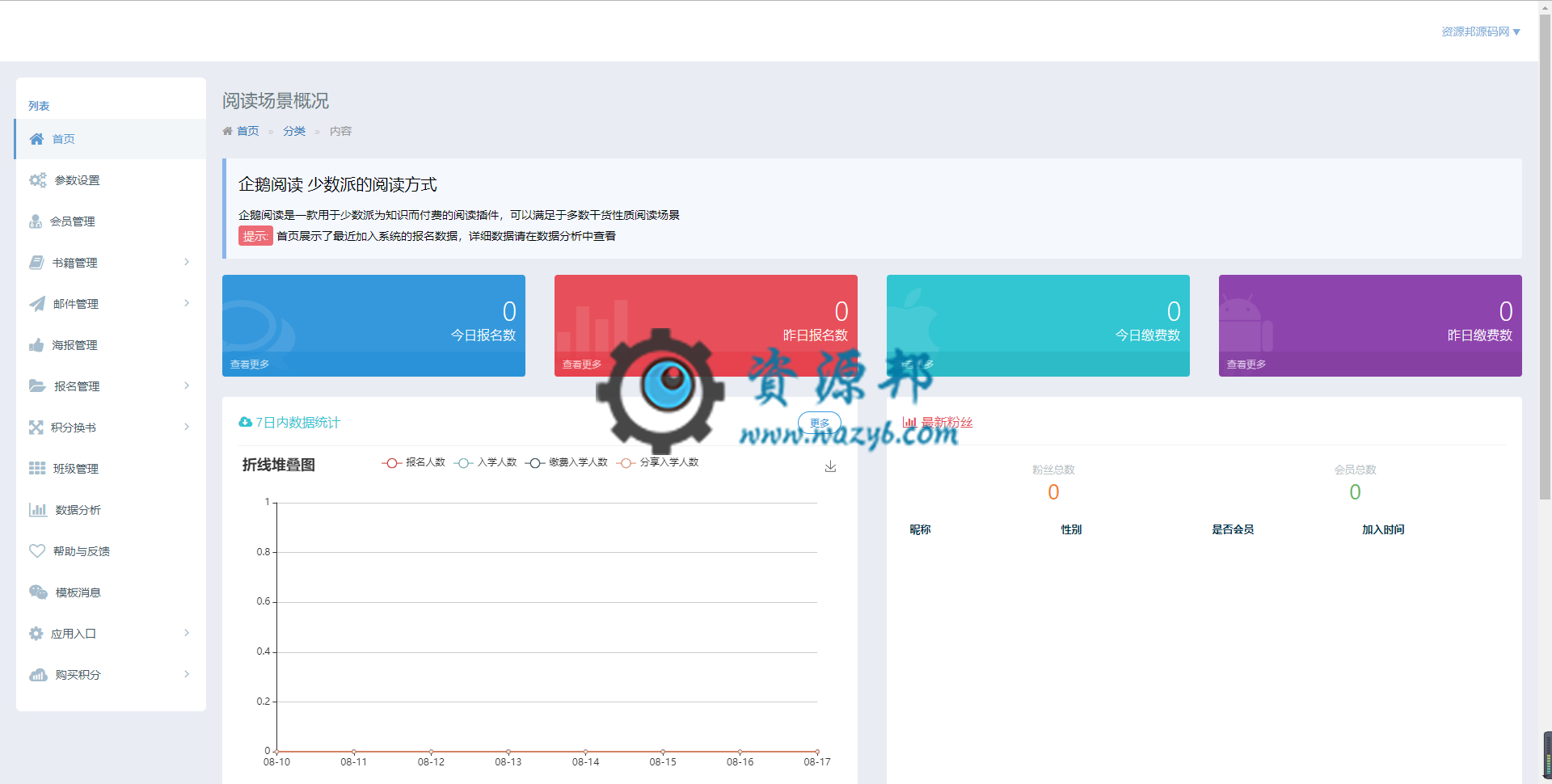Image resolution: width=1552 pixels, height=784 pixels.
Task: Expand the 书籍管理 submenu chevron
Action: click(187, 262)
